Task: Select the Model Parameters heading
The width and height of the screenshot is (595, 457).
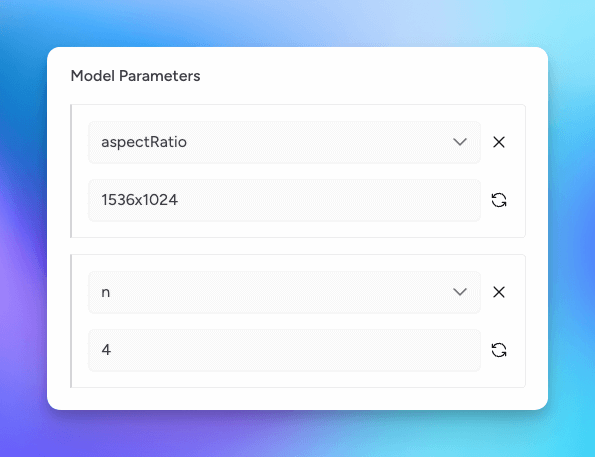Action: pyautogui.click(x=135, y=76)
